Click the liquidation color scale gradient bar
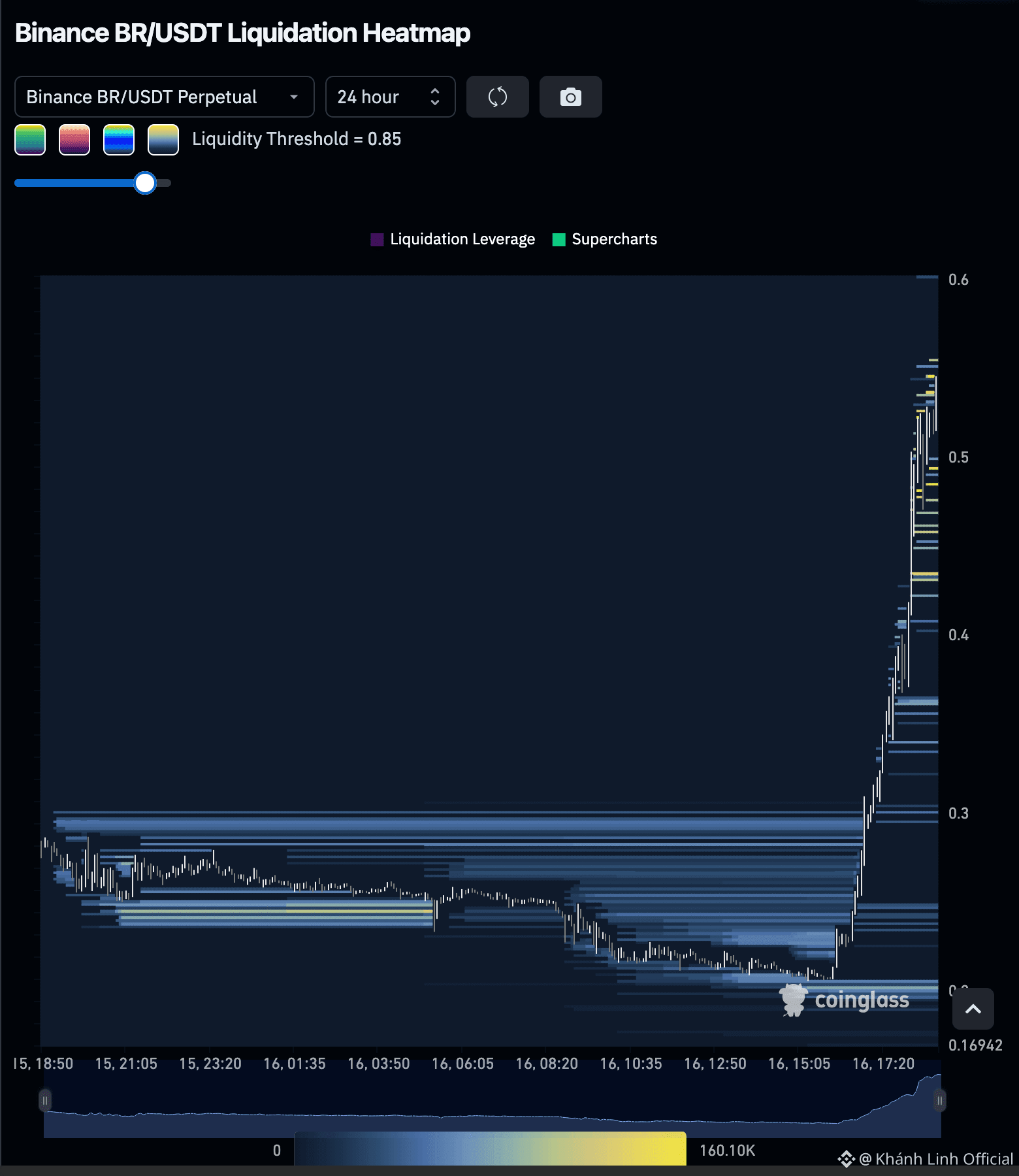Viewport: 1019px width, 1176px height. click(490, 1149)
